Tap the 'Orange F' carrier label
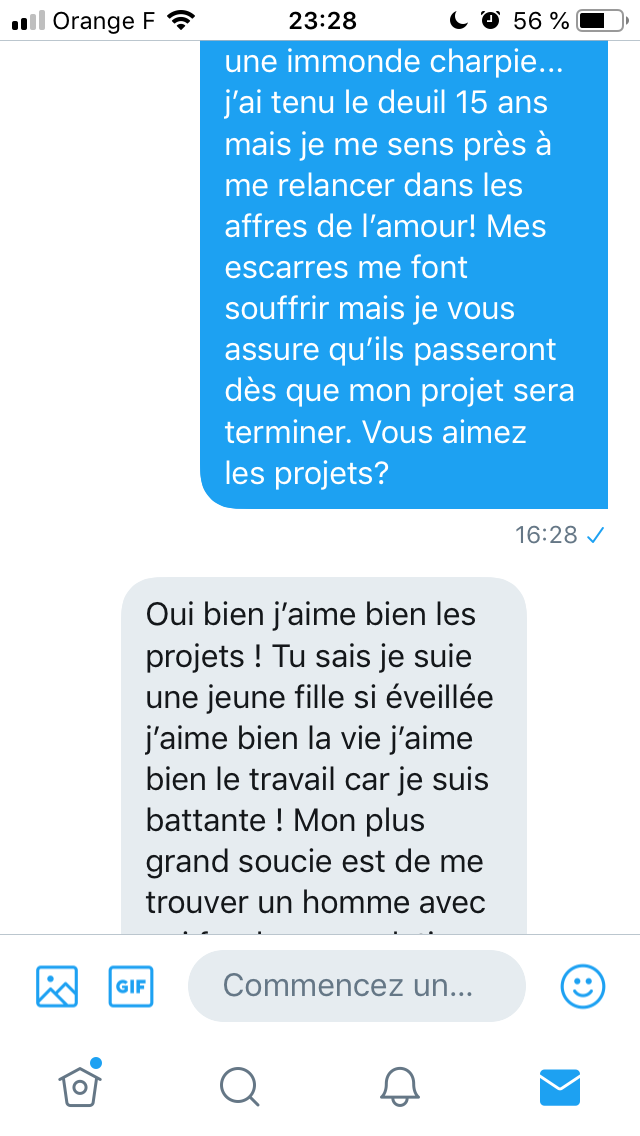The image size is (640, 1136). (104, 21)
